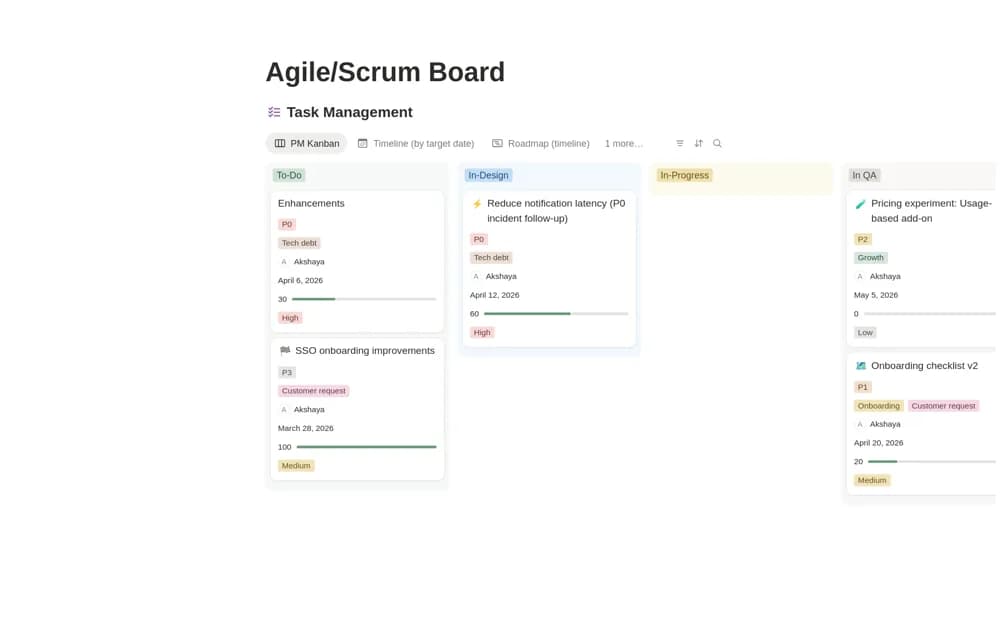Click the High tag on notification latency card

[x=482, y=332]
